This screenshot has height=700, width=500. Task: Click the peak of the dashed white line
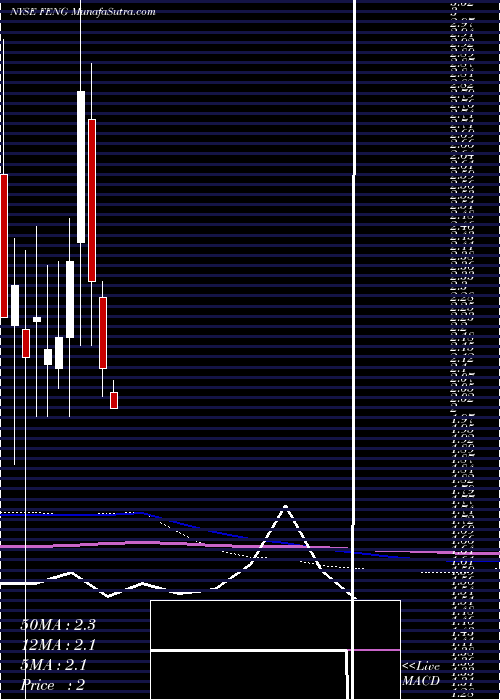(x=285, y=507)
